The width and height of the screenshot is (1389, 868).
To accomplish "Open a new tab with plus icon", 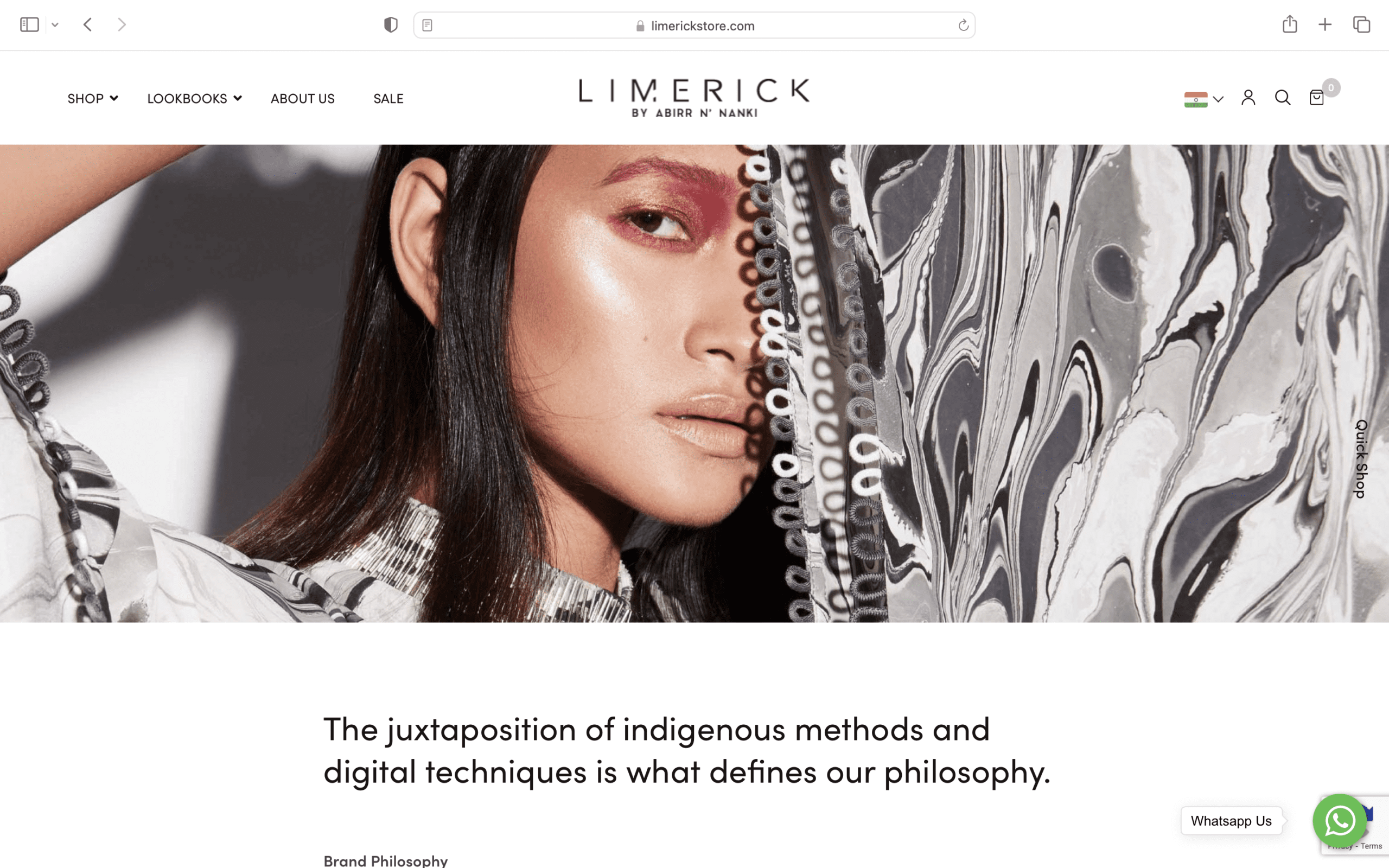I will coord(1325,25).
